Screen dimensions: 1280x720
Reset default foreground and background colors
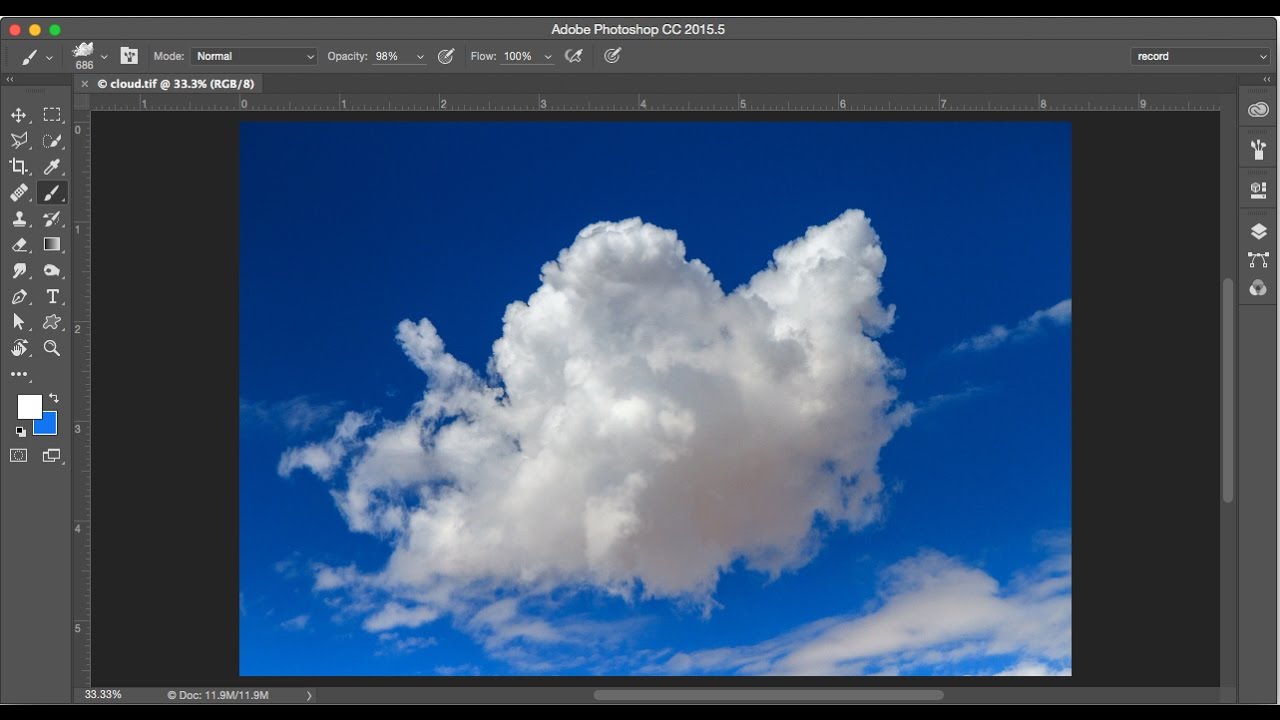pos(20,432)
